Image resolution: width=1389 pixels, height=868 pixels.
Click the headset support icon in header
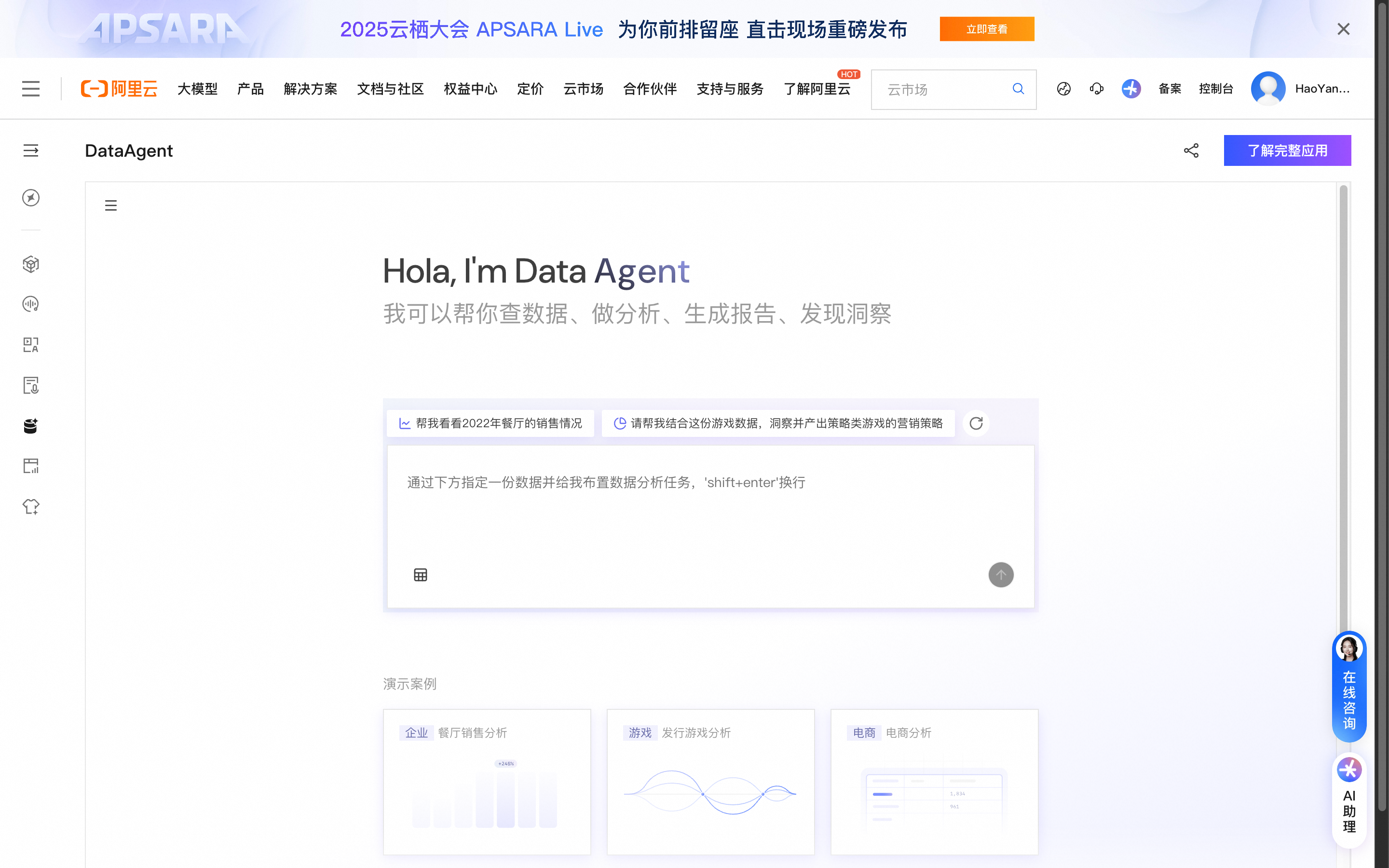pos(1096,89)
